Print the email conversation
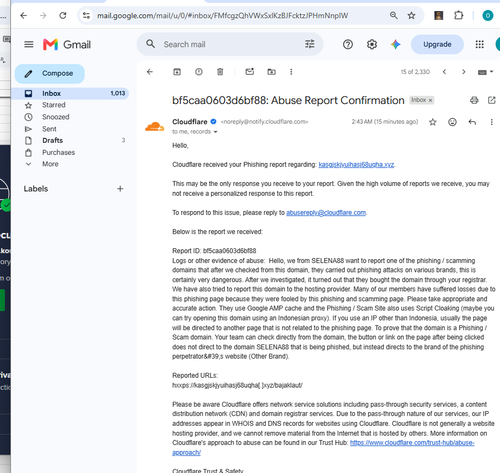This screenshot has height=473, width=500. coord(474,100)
